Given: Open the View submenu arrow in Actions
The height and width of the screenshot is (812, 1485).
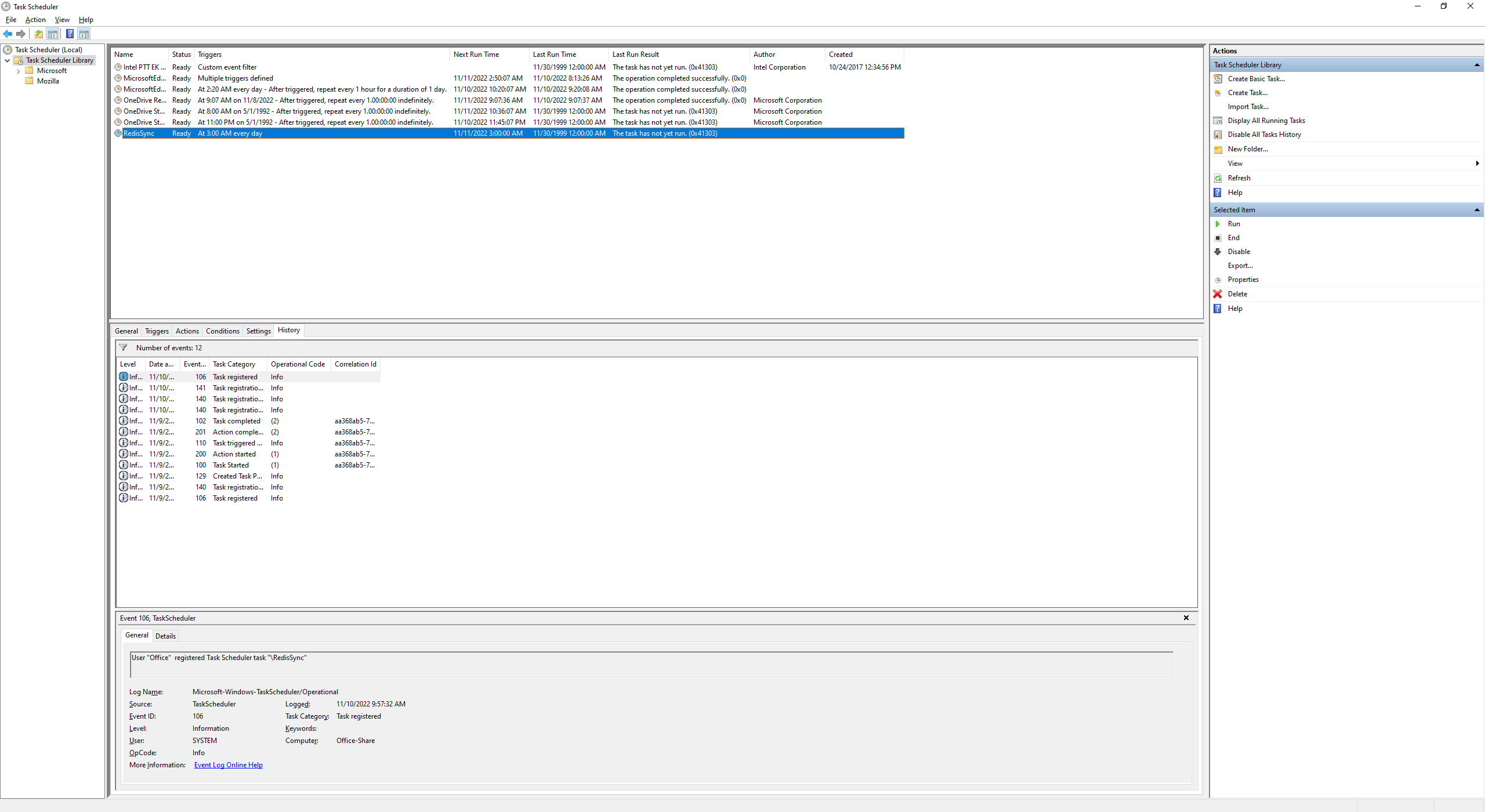Looking at the screenshot, I should pos(1477,164).
